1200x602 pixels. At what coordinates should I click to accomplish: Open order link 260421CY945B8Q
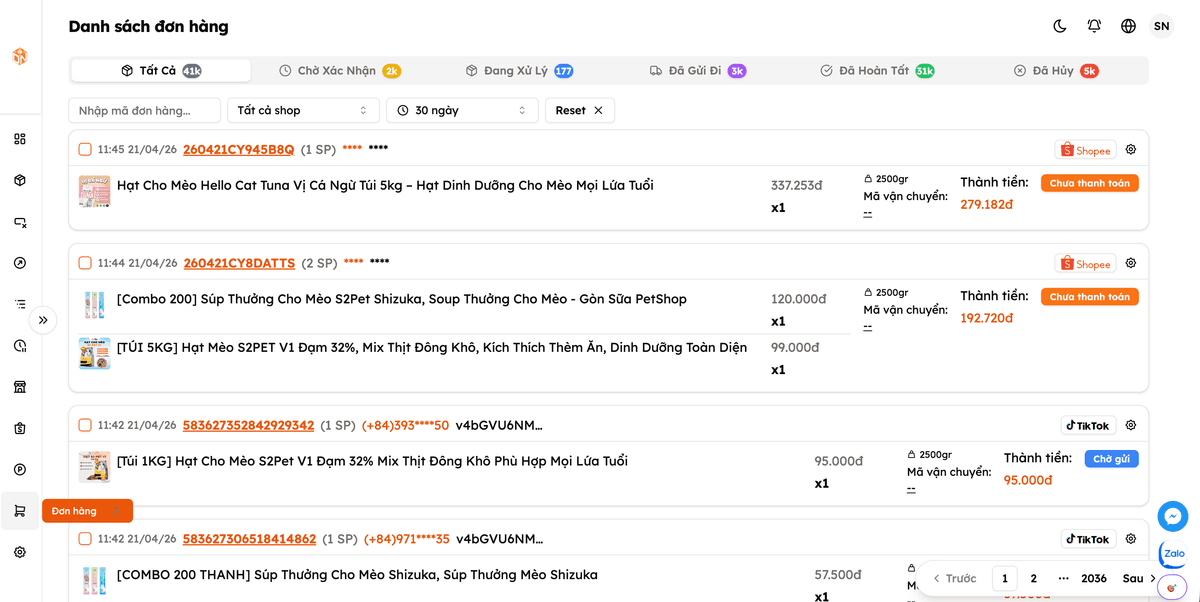tap(239, 150)
